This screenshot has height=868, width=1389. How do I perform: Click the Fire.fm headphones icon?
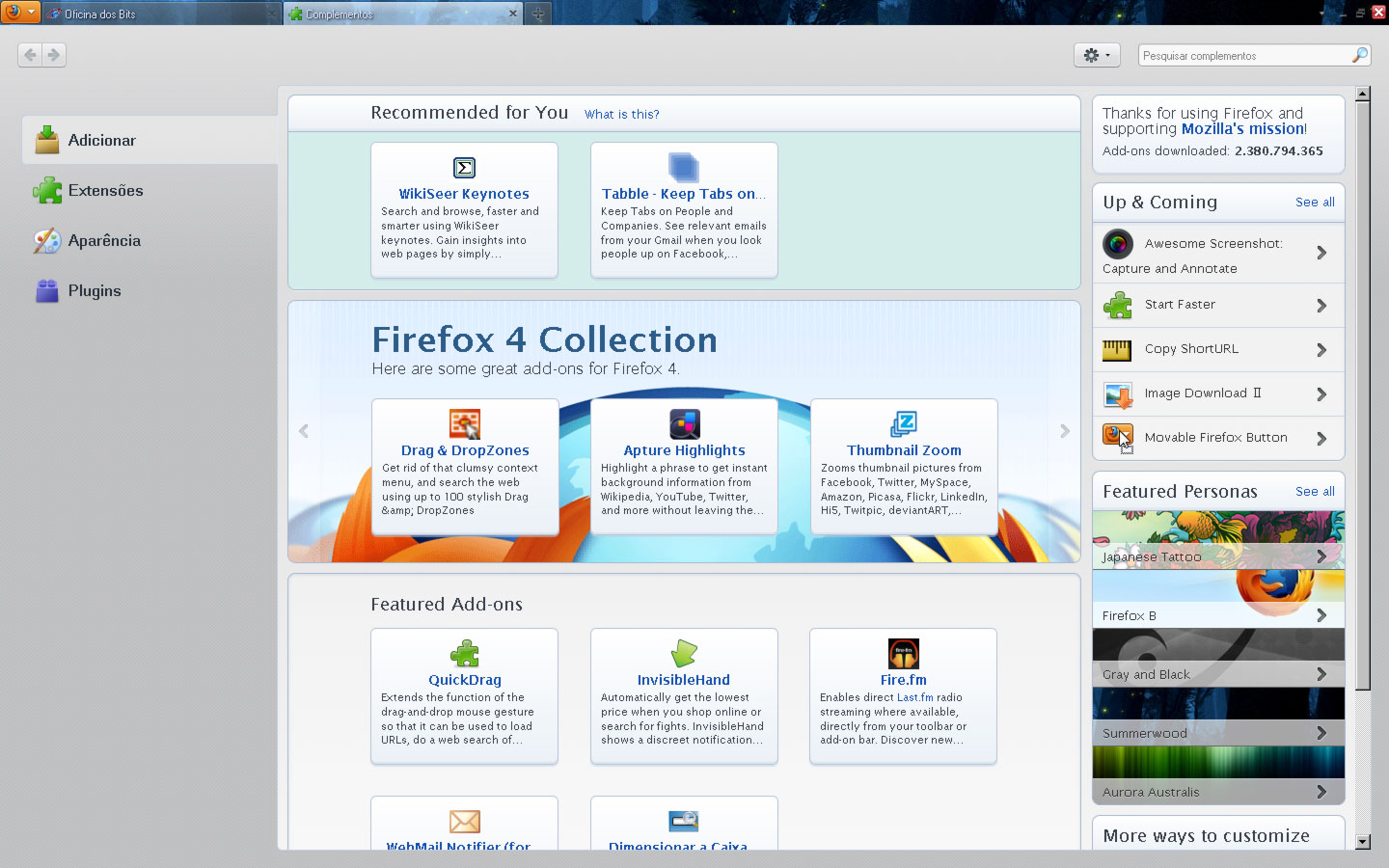pyautogui.click(x=903, y=654)
